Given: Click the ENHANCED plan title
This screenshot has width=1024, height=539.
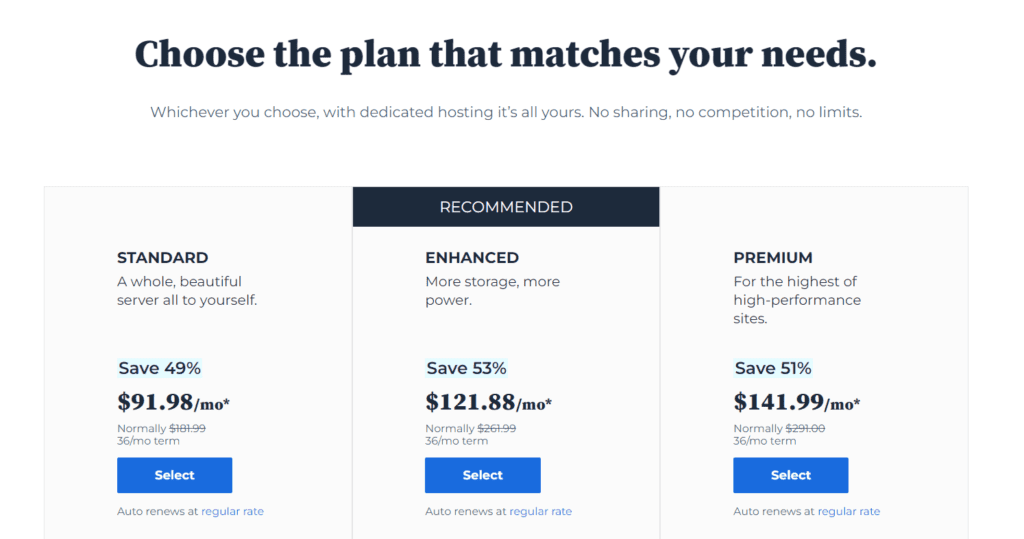Looking at the screenshot, I should pyautogui.click(x=472, y=258).
